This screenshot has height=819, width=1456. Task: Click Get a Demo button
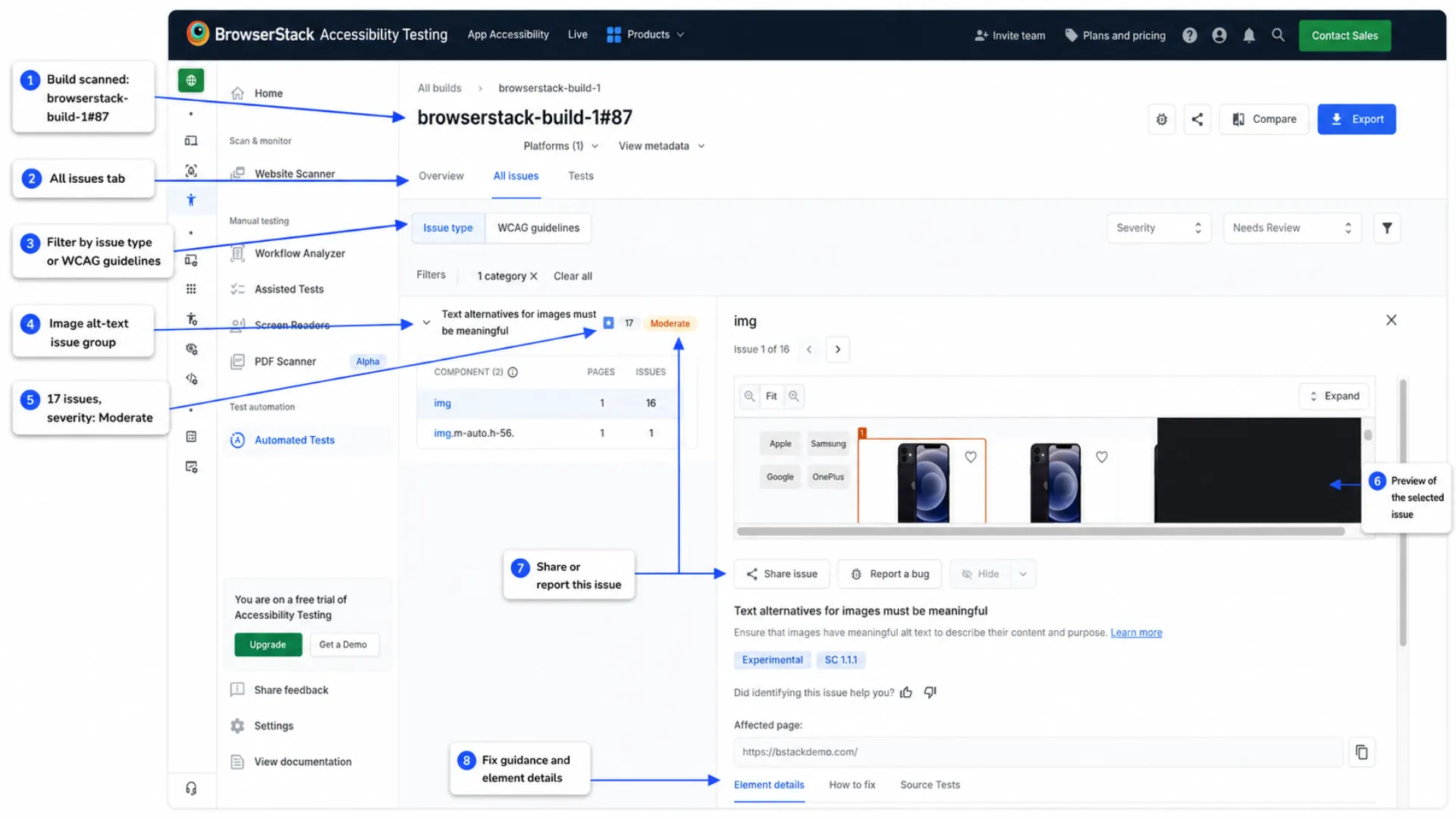point(343,645)
